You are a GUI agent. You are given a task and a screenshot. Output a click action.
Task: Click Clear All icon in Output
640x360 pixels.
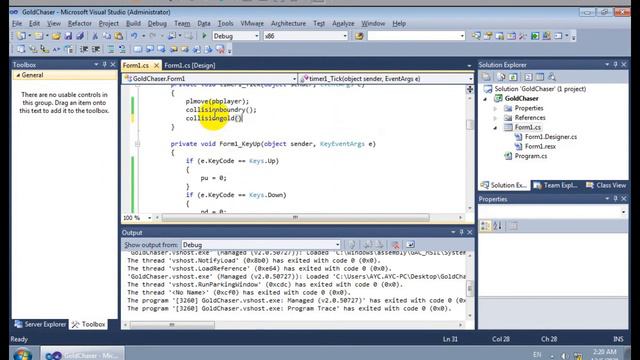pyautogui.click(x=395, y=245)
